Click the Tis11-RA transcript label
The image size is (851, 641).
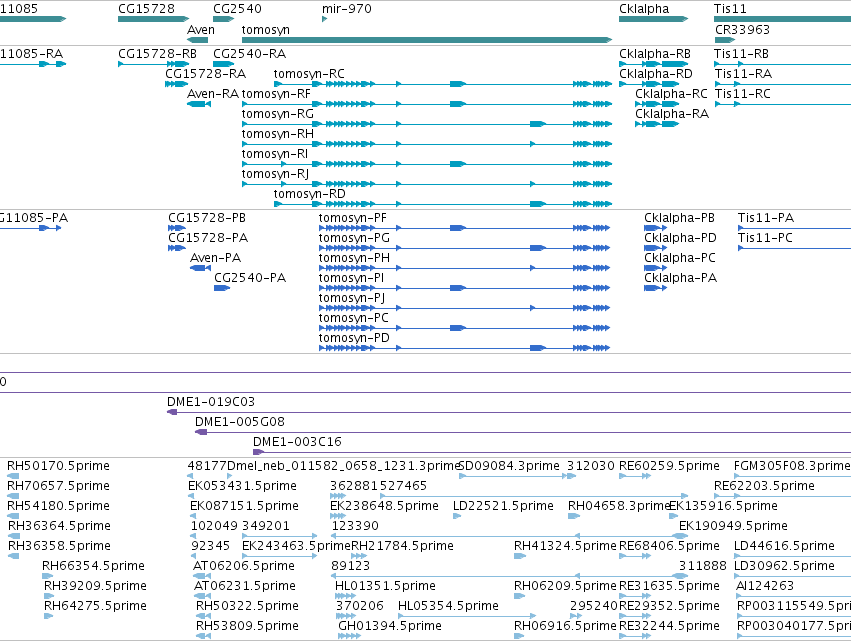point(743,74)
